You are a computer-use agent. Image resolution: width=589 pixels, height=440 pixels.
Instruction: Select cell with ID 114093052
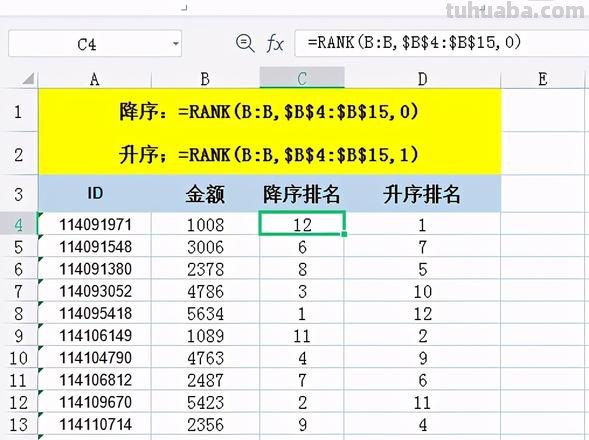(x=95, y=291)
